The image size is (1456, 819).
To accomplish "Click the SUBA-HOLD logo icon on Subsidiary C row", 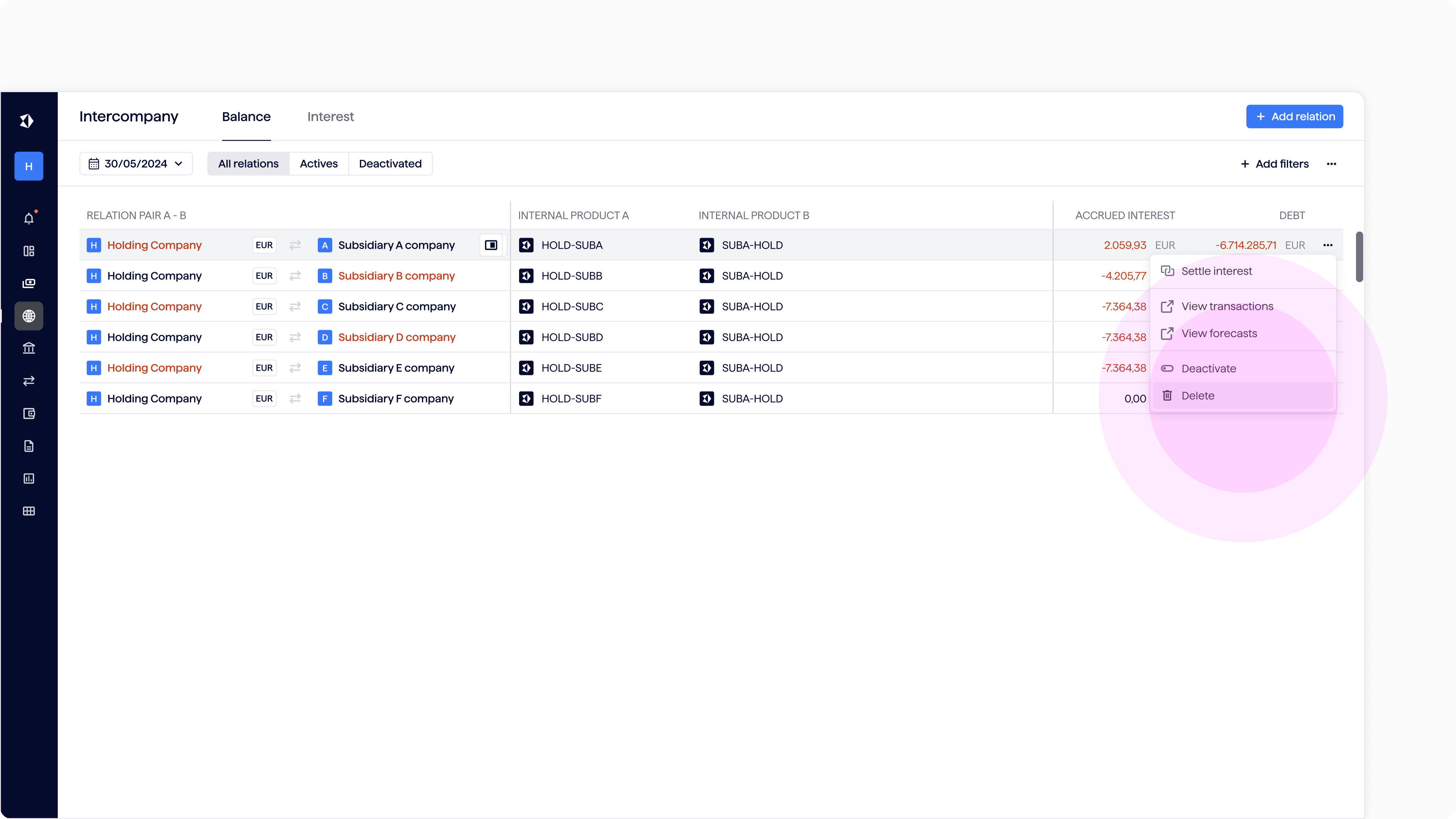I will (706, 306).
